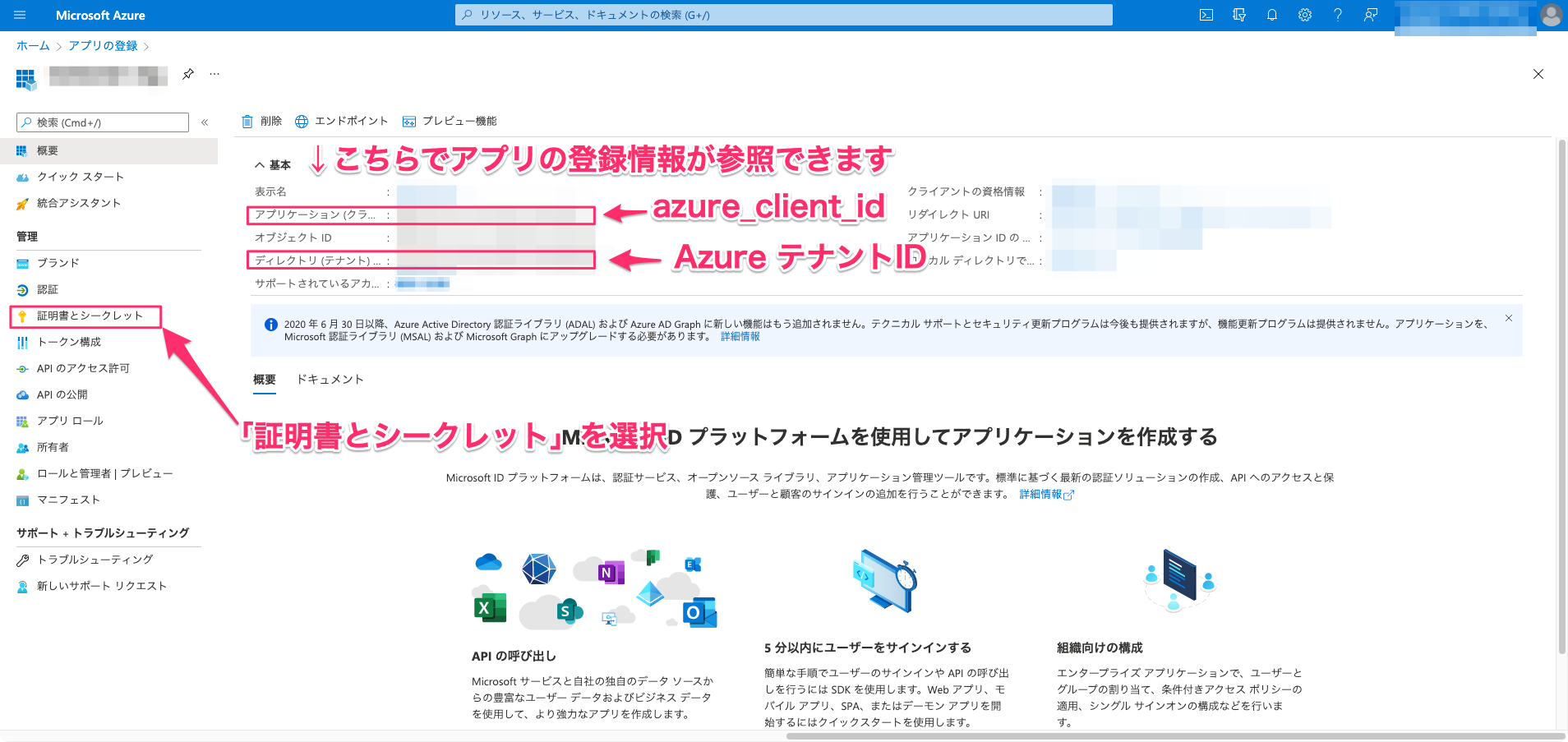Go to アプリの登録 breadcrumb
1568x742 pixels.
103,46
